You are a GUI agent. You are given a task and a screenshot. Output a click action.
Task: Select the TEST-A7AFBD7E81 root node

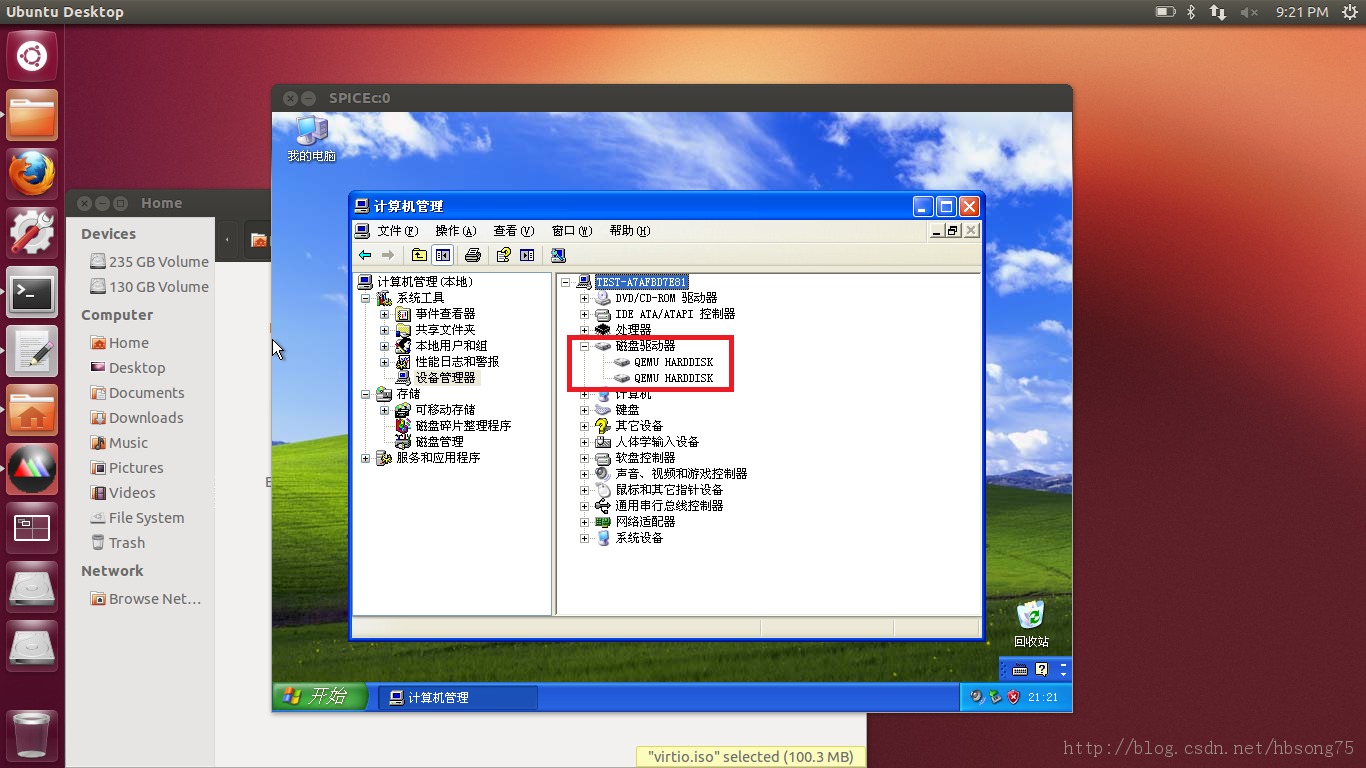click(641, 282)
